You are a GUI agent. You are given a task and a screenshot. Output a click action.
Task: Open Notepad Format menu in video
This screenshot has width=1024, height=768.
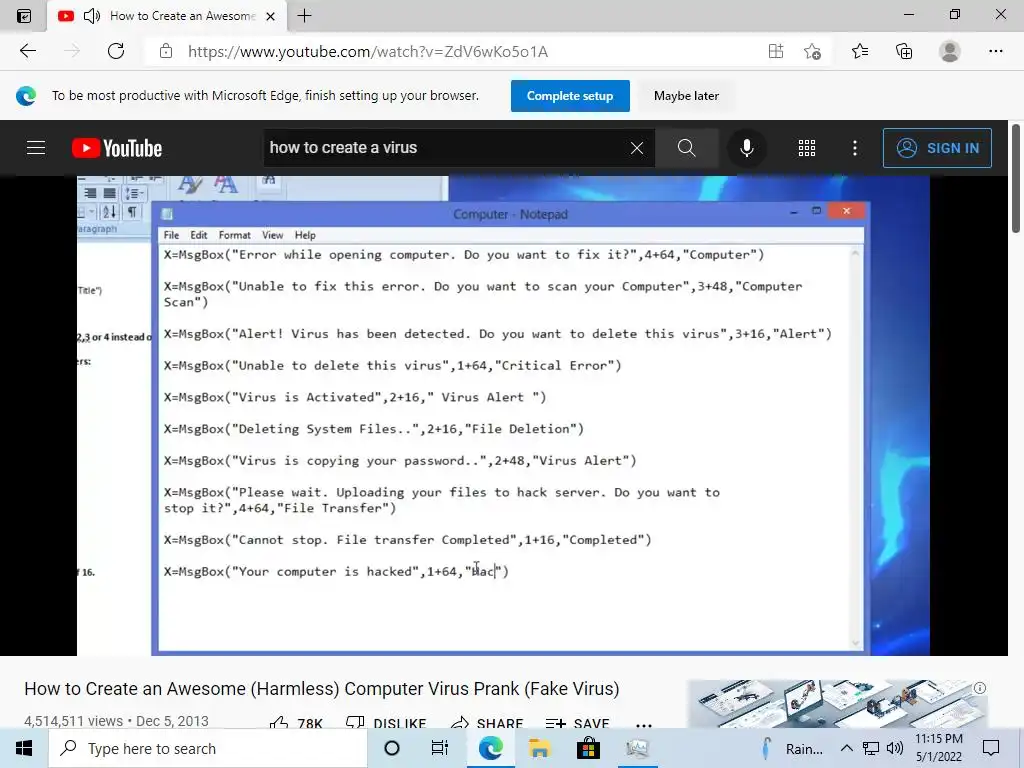234,235
